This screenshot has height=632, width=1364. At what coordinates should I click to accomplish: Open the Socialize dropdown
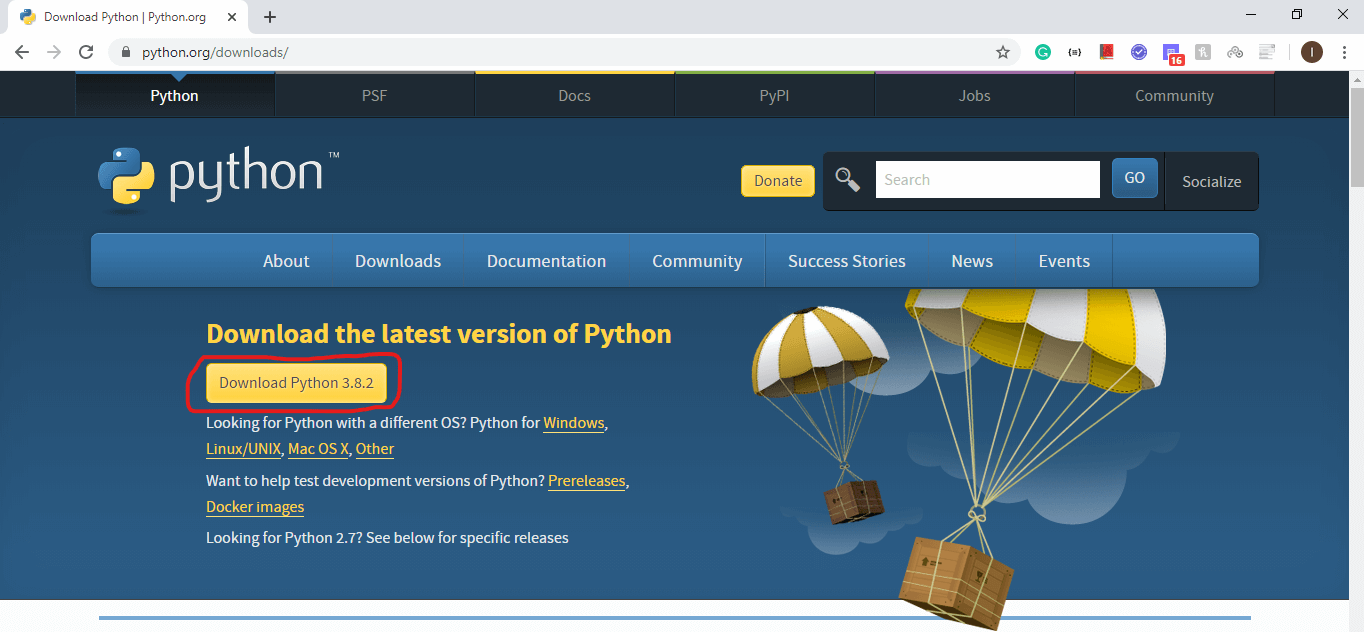pyautogui.click(x=1212, y=181)
